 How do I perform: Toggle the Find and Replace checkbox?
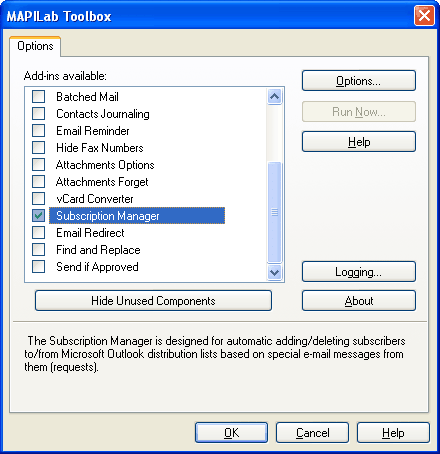[39, 250]
